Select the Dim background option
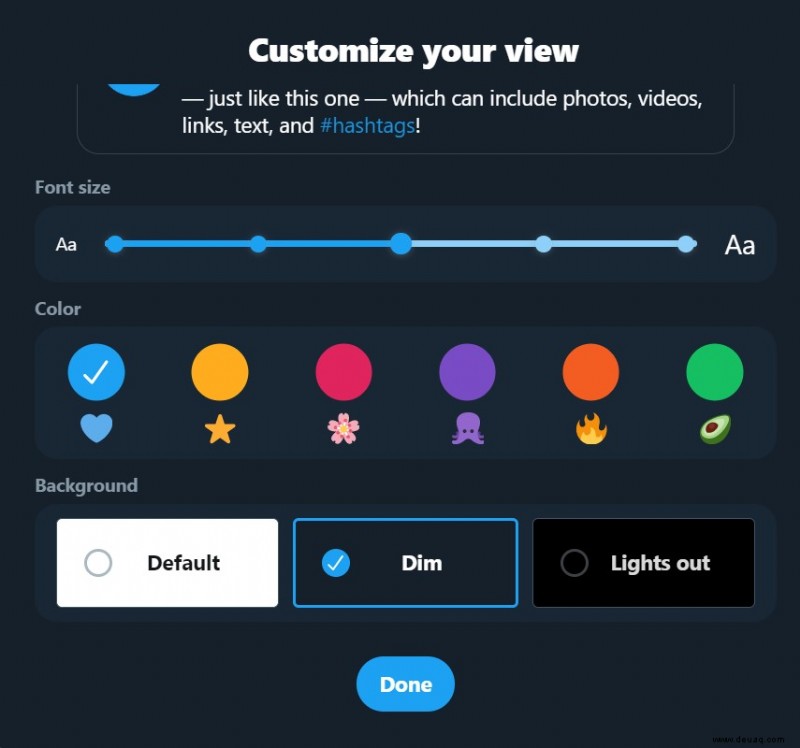Image resolution: width=800 pixels, height=748 pixels. pyautogui.click(x=406, y=563)
